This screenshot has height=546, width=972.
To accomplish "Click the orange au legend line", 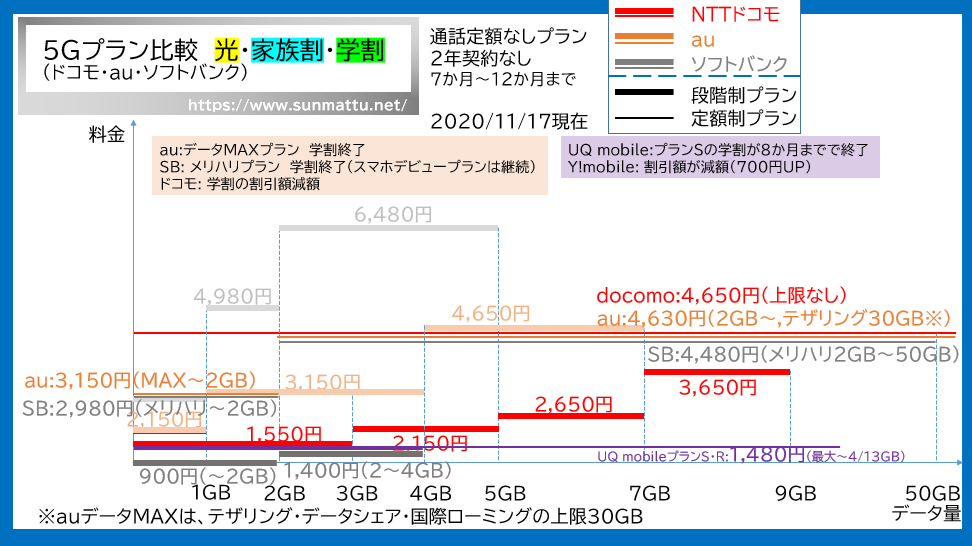I will [x=644, y=38].
